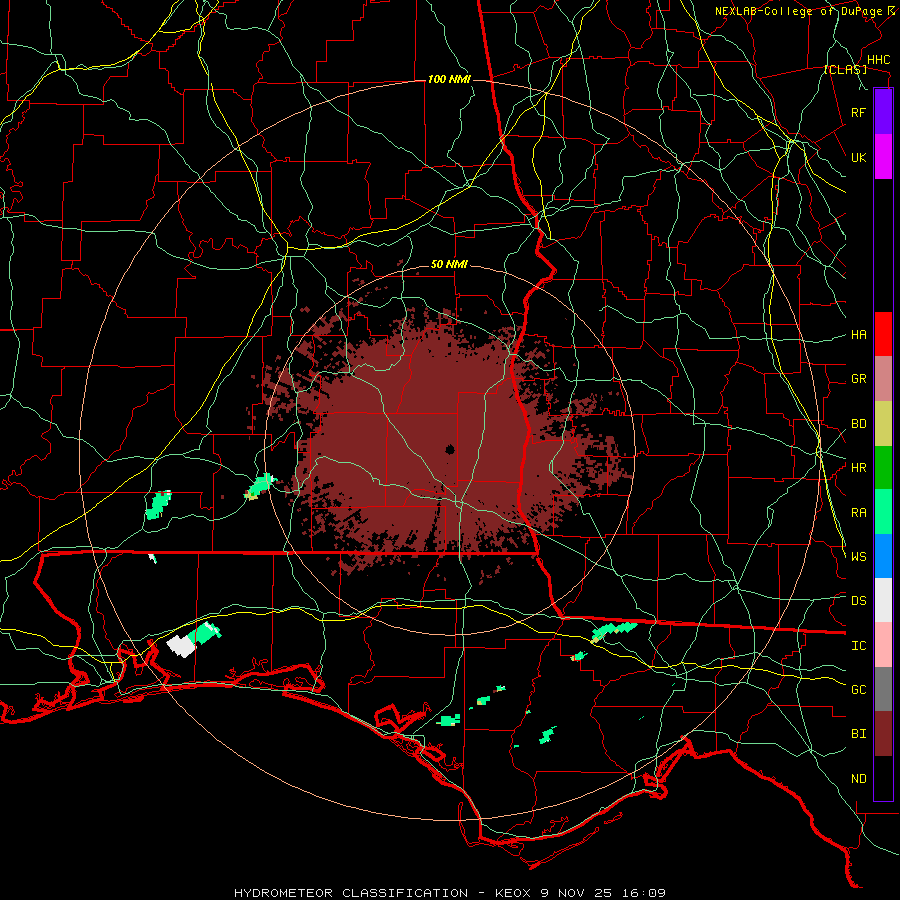The height and width of the screenshot is (900, 900).
Task: Click the HHC product label
Action: coord(878,60)
